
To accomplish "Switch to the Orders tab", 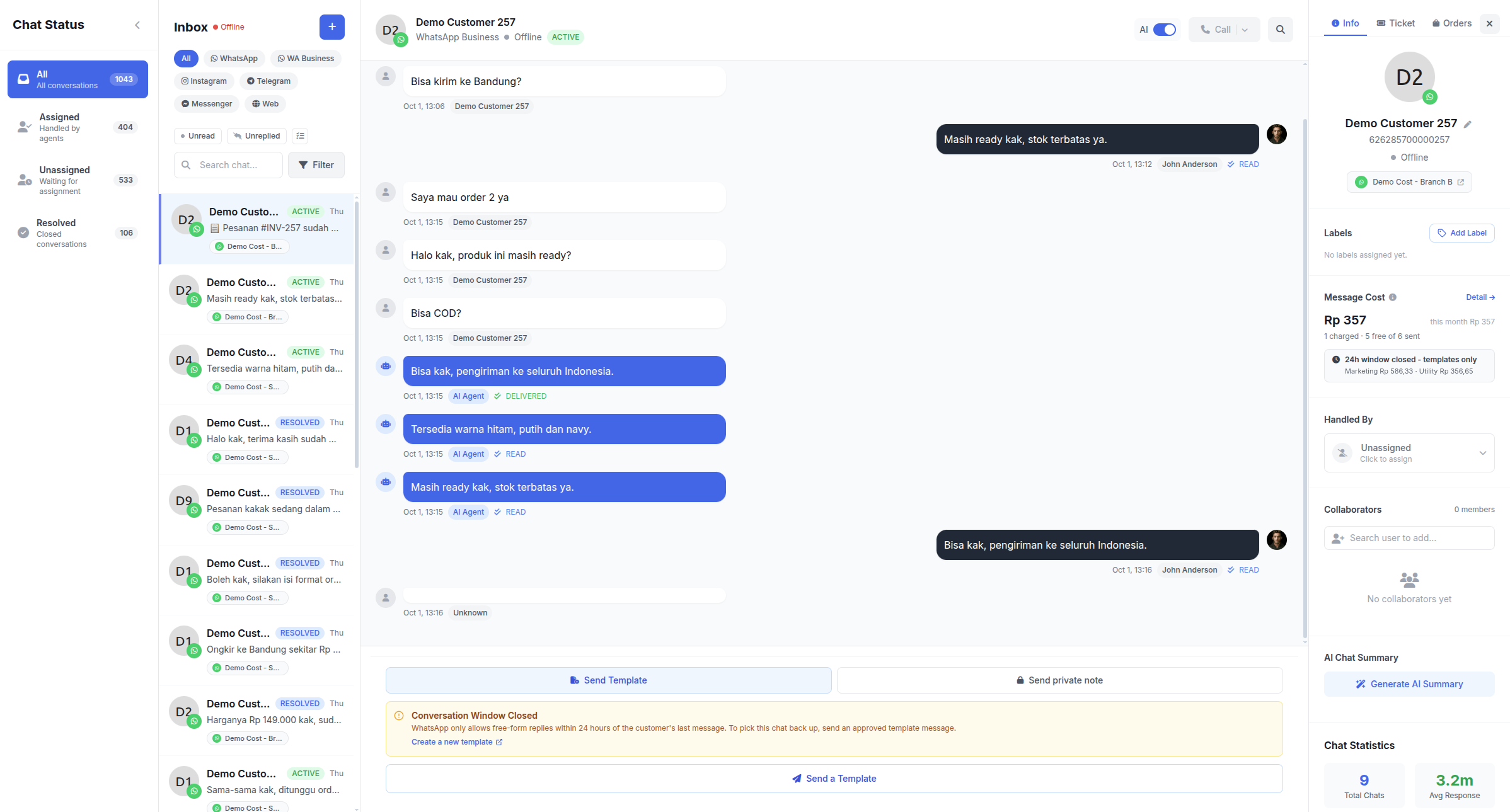I will 1451,23.
